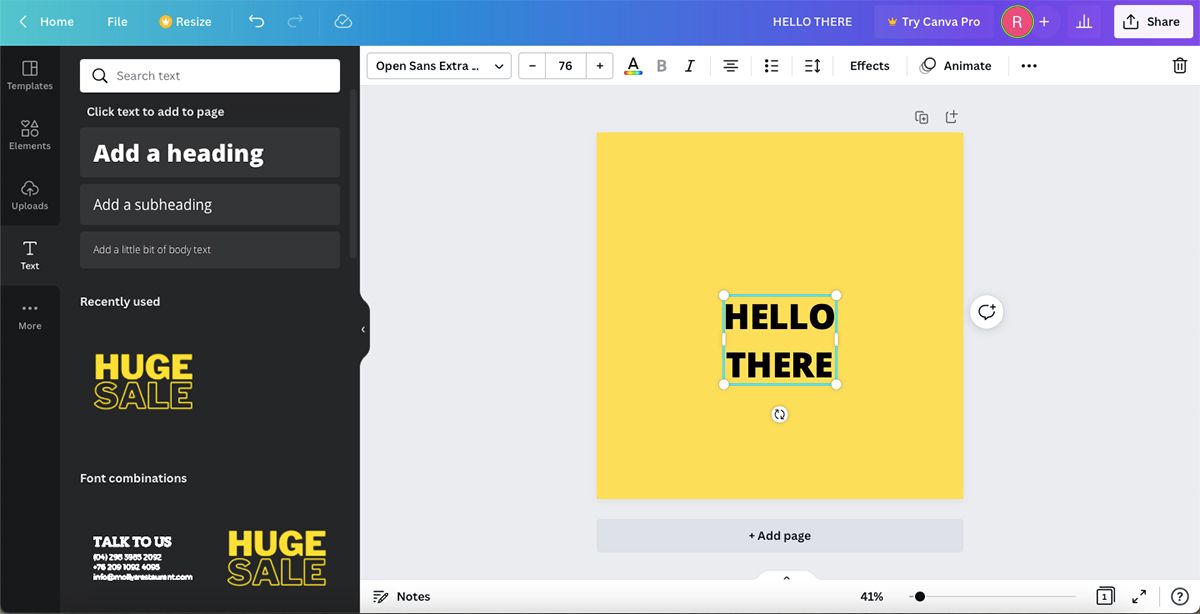Select recently used HUGE SALE text style
Image resolution: width=1200 pixels, height=614 pixels.
coord(143,381)
